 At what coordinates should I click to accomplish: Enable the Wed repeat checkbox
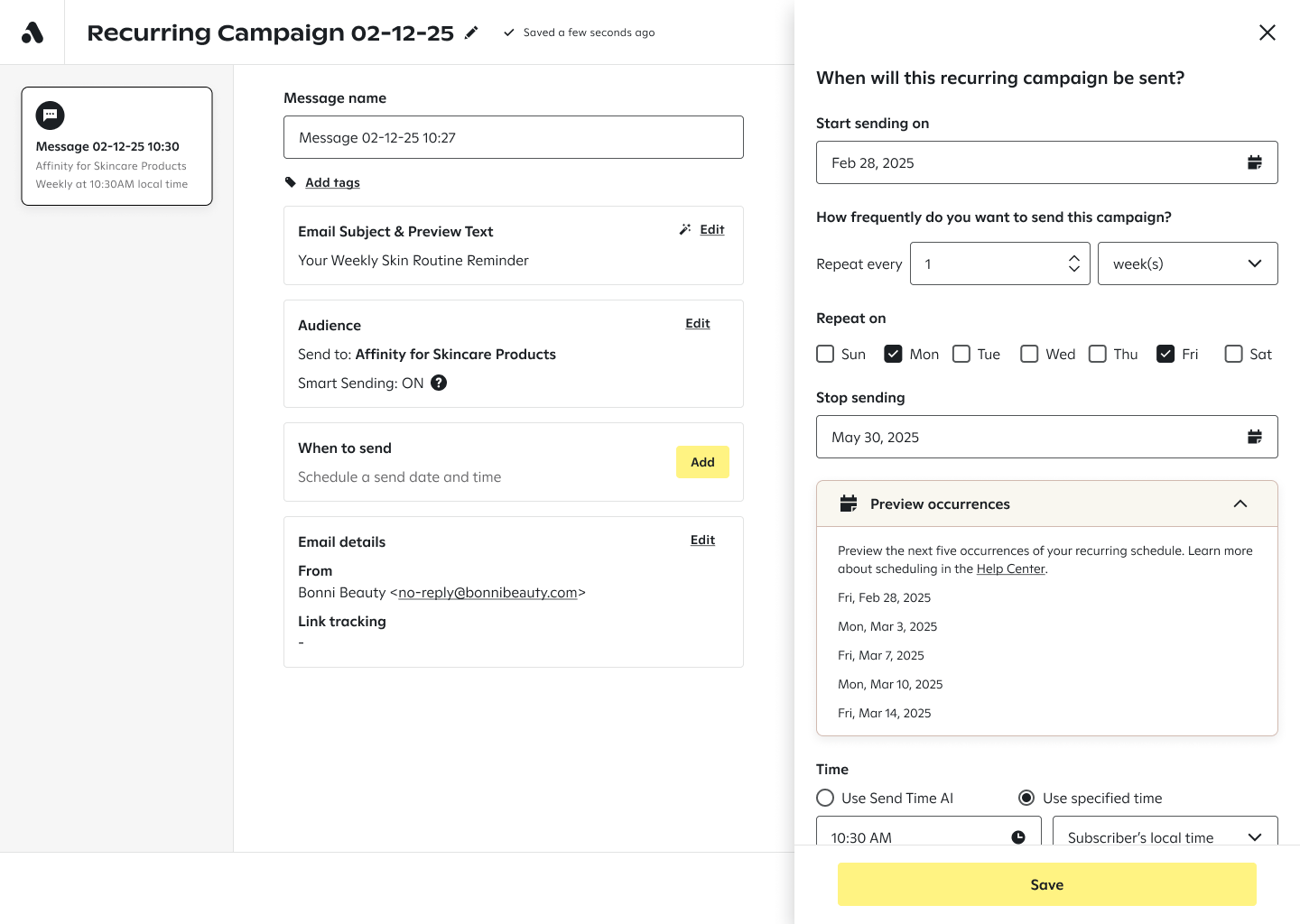1029,354
